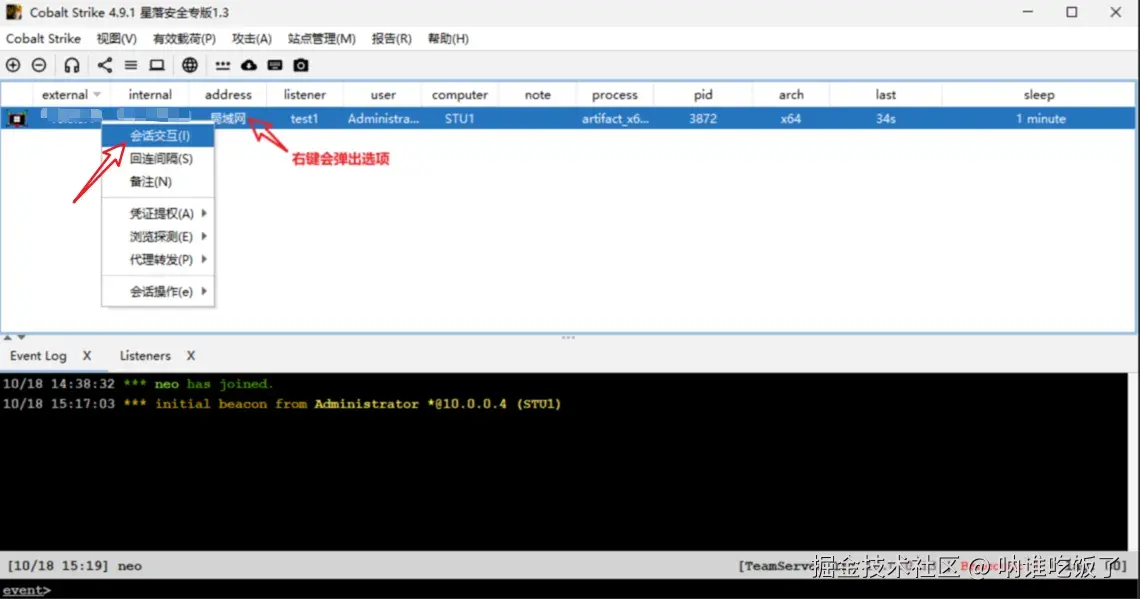Viewport: 1140px width, 599px height.
Task: Expand the 会话操作(e) submenu
Action: tap(158, 292)
